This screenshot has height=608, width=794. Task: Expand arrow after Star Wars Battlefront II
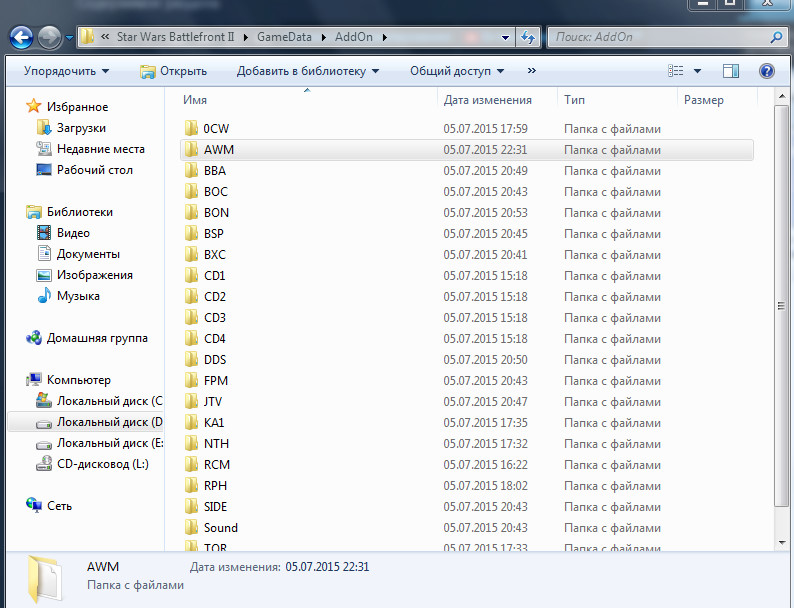246,37
